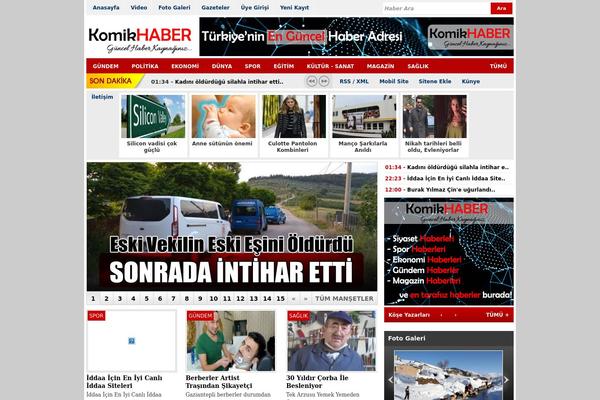Open Culotte Pantolon Kombinleri thumbnail
The height and width of the screenshot is (400, 600).
pos(294,116)
